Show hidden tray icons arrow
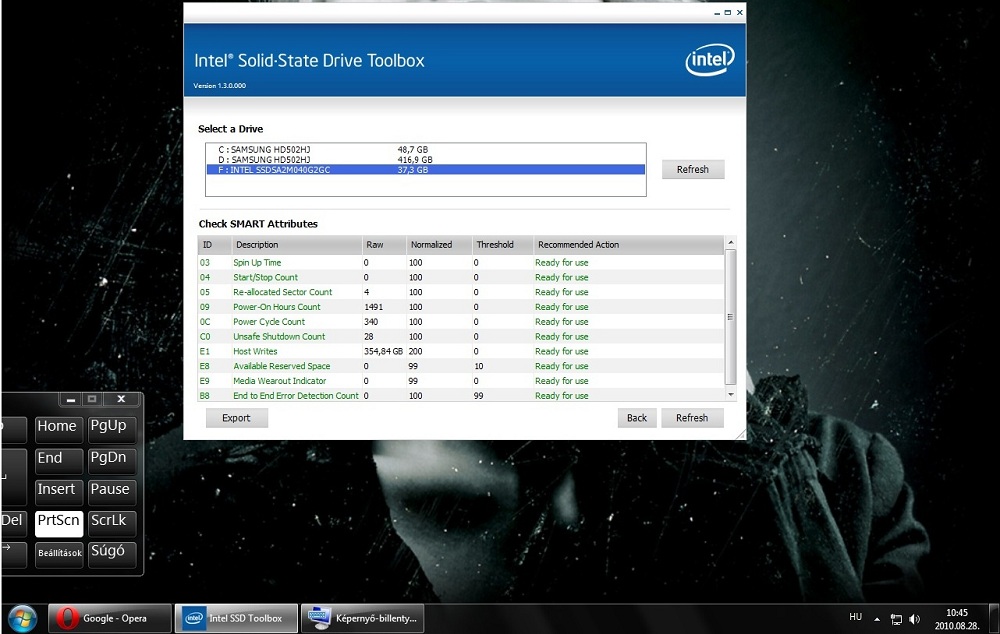This screenshot has height=634, width=1000. click(877, 619)
